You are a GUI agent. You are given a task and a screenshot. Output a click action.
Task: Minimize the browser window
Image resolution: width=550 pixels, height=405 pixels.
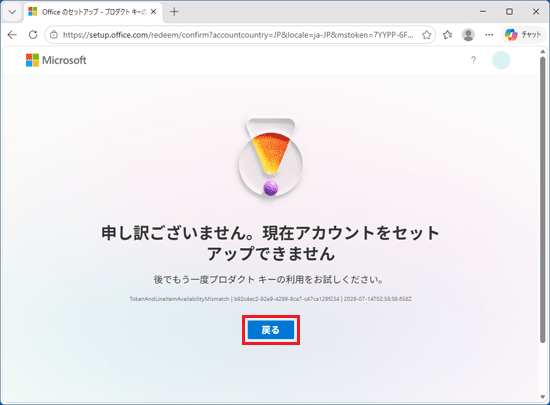tap(483, 12)
